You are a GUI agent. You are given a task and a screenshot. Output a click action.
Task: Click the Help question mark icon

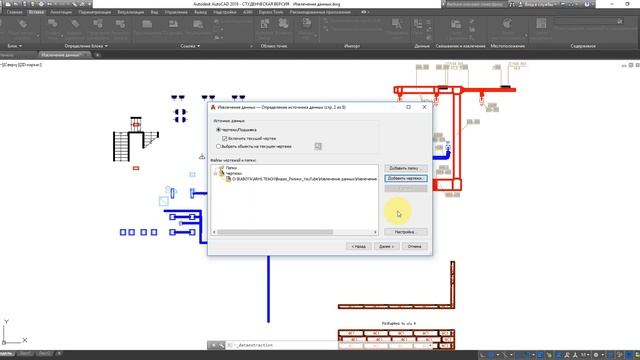tap(587, 4)
